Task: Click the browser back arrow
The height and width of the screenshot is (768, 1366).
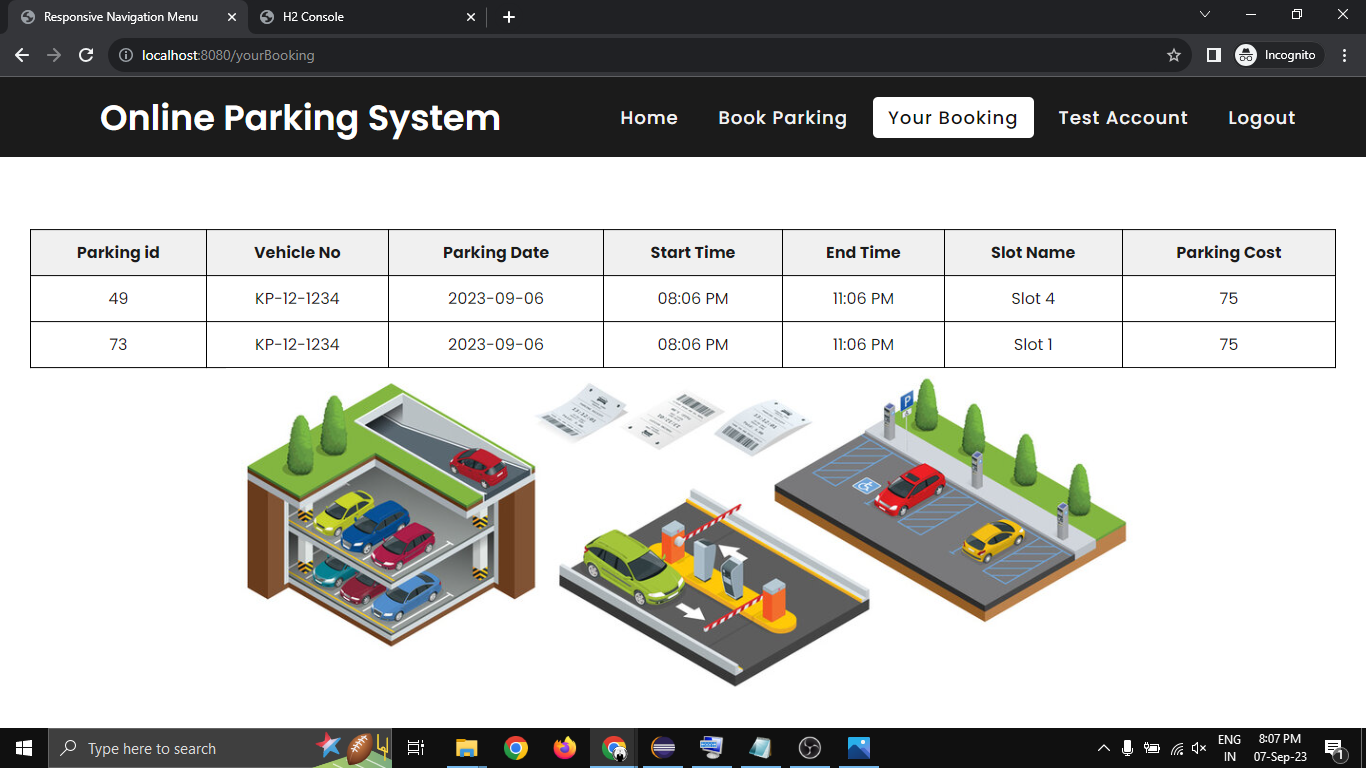Action: click(22, 55)
